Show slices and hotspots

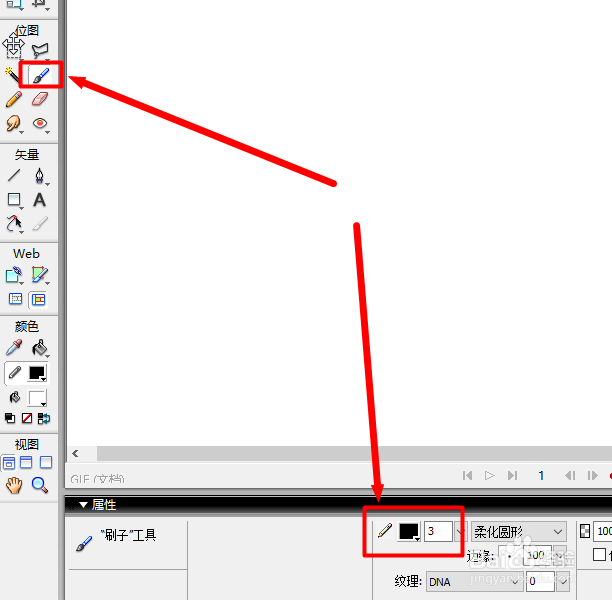(x=38, y=300)
